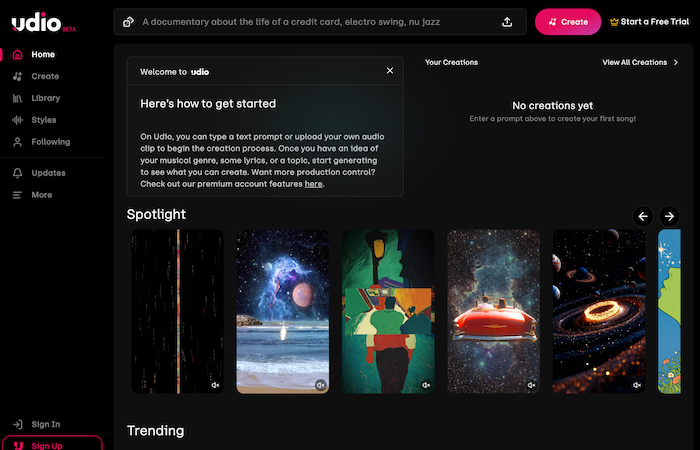700x450 pixels.
Task: Expand View All Creations chevron
Action: [676, 62]
